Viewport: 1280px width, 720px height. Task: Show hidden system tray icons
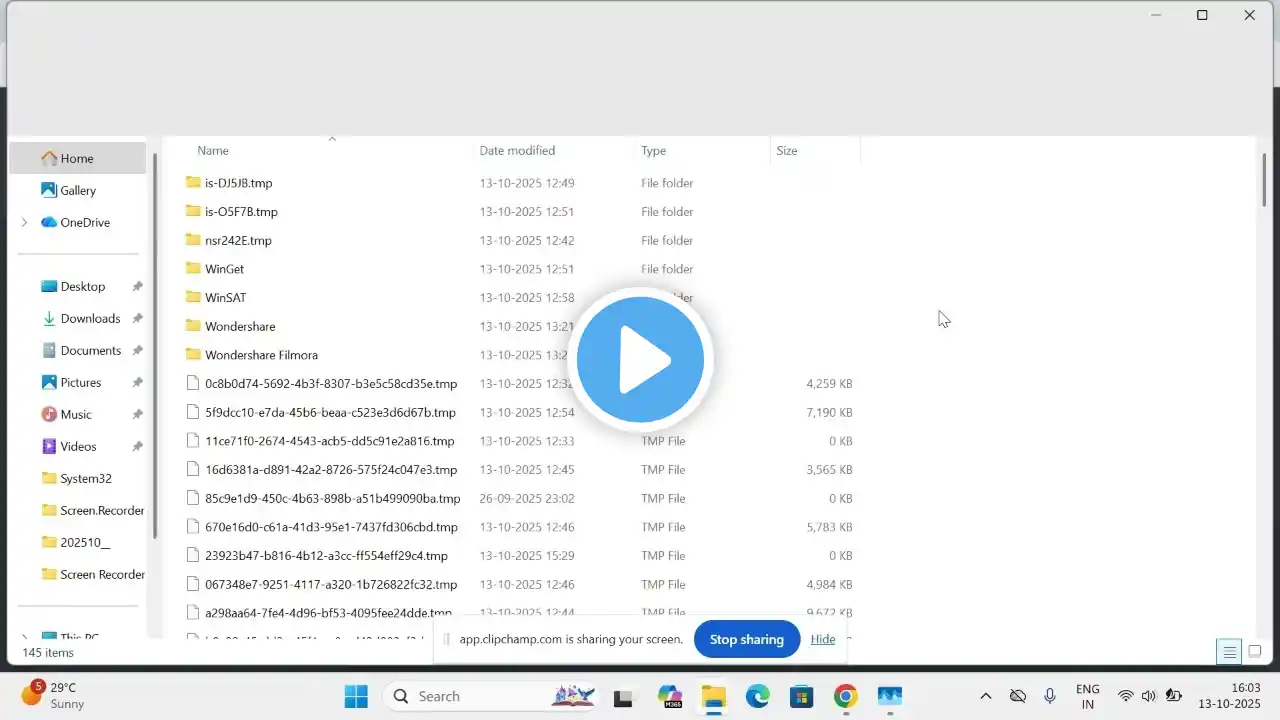[985, 696]
